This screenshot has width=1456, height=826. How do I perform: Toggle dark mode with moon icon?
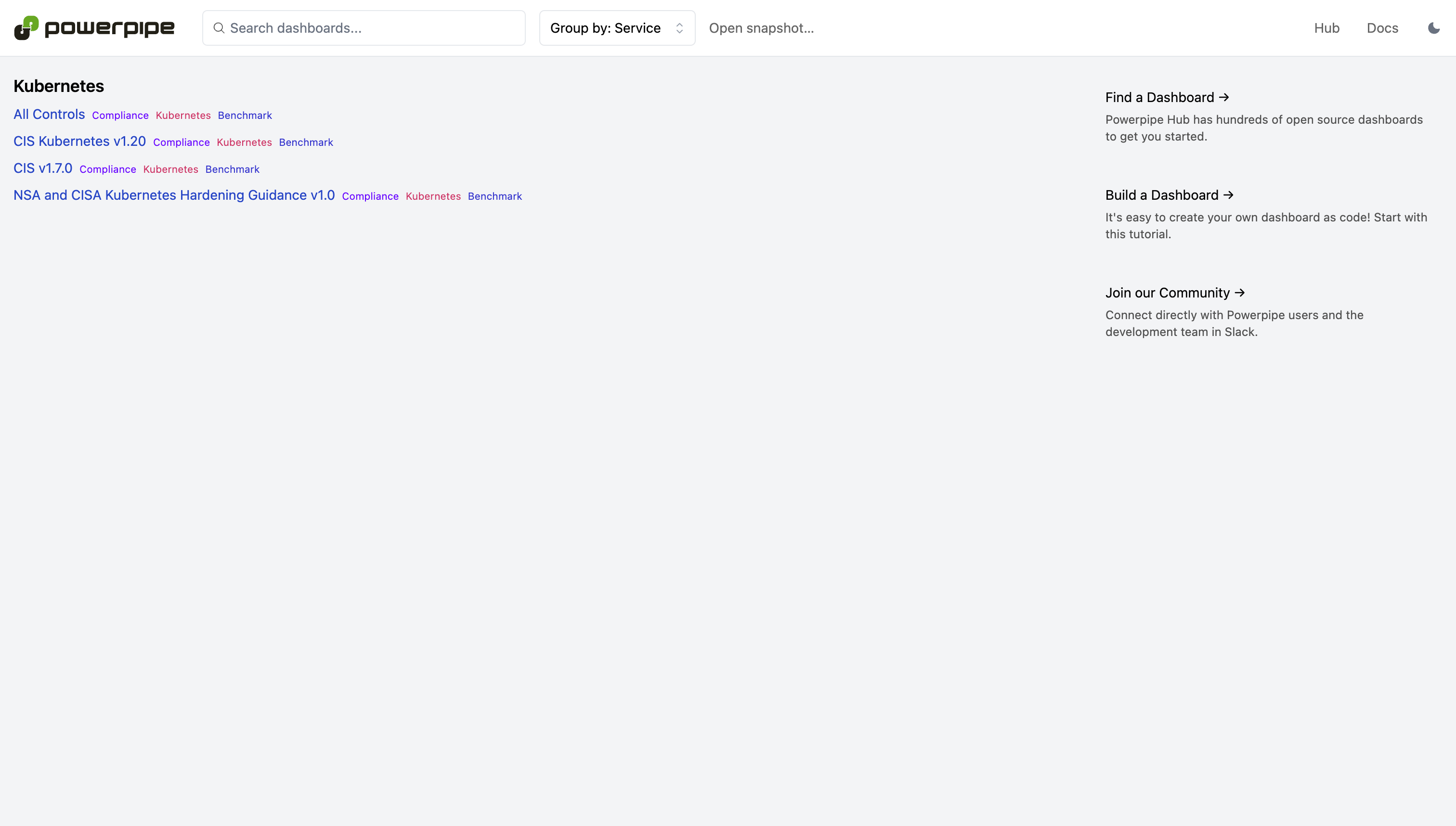1433,28
